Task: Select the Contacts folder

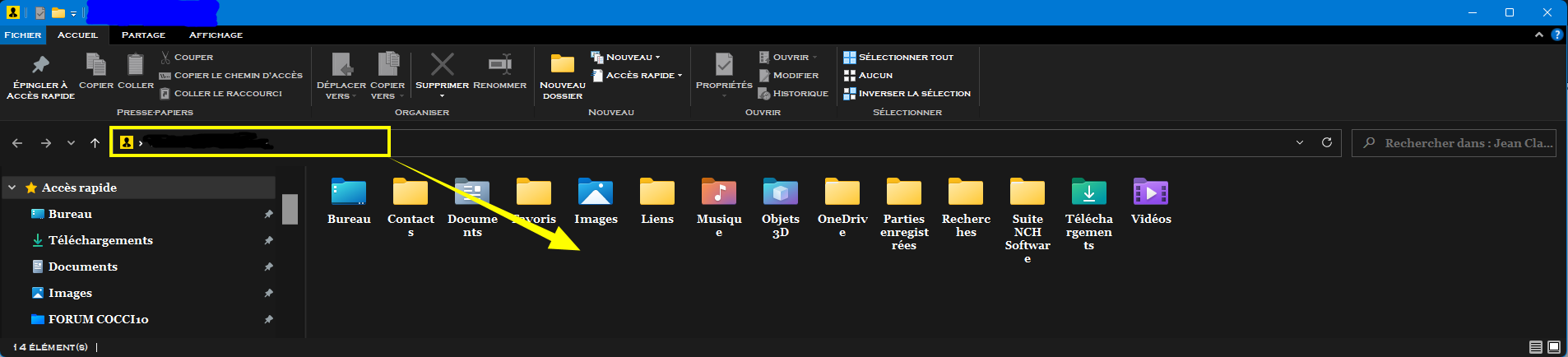Action: coord(411,206)
